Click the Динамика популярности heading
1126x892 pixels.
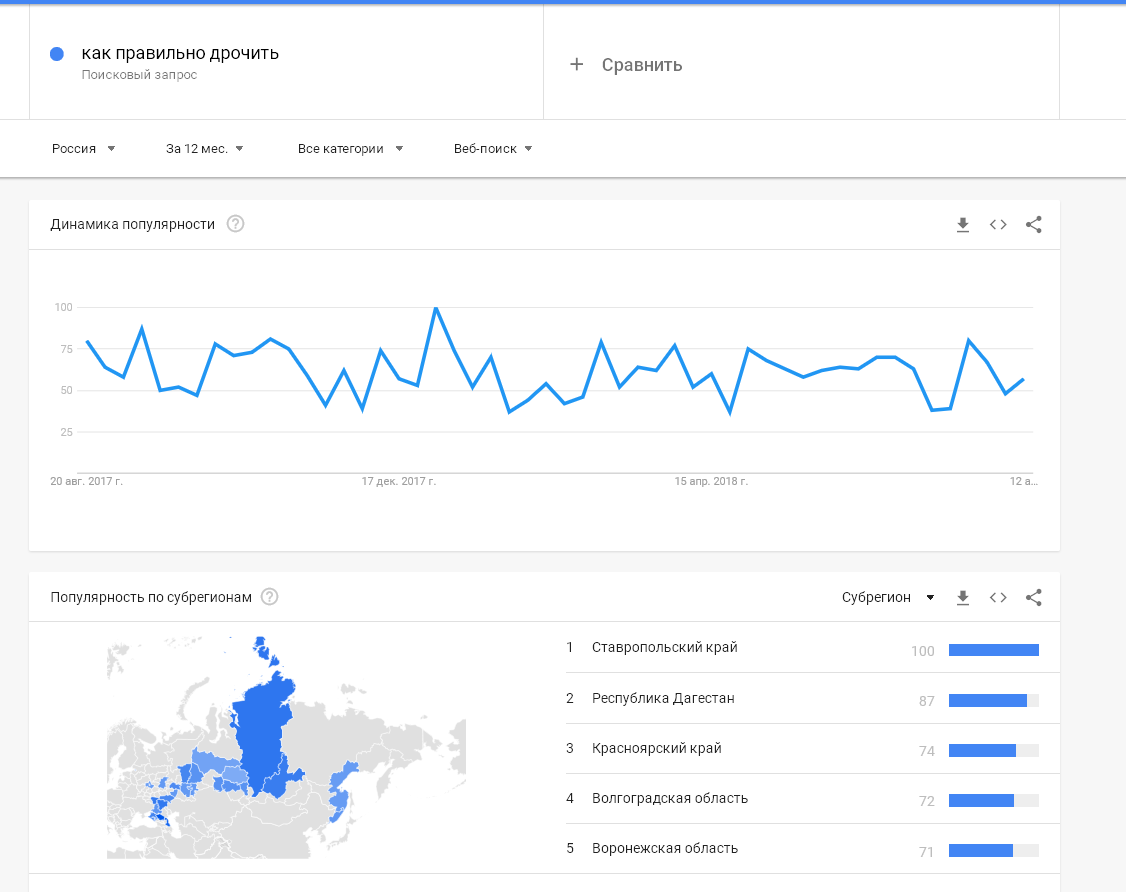pyautogui.click(x=132, y=224)
